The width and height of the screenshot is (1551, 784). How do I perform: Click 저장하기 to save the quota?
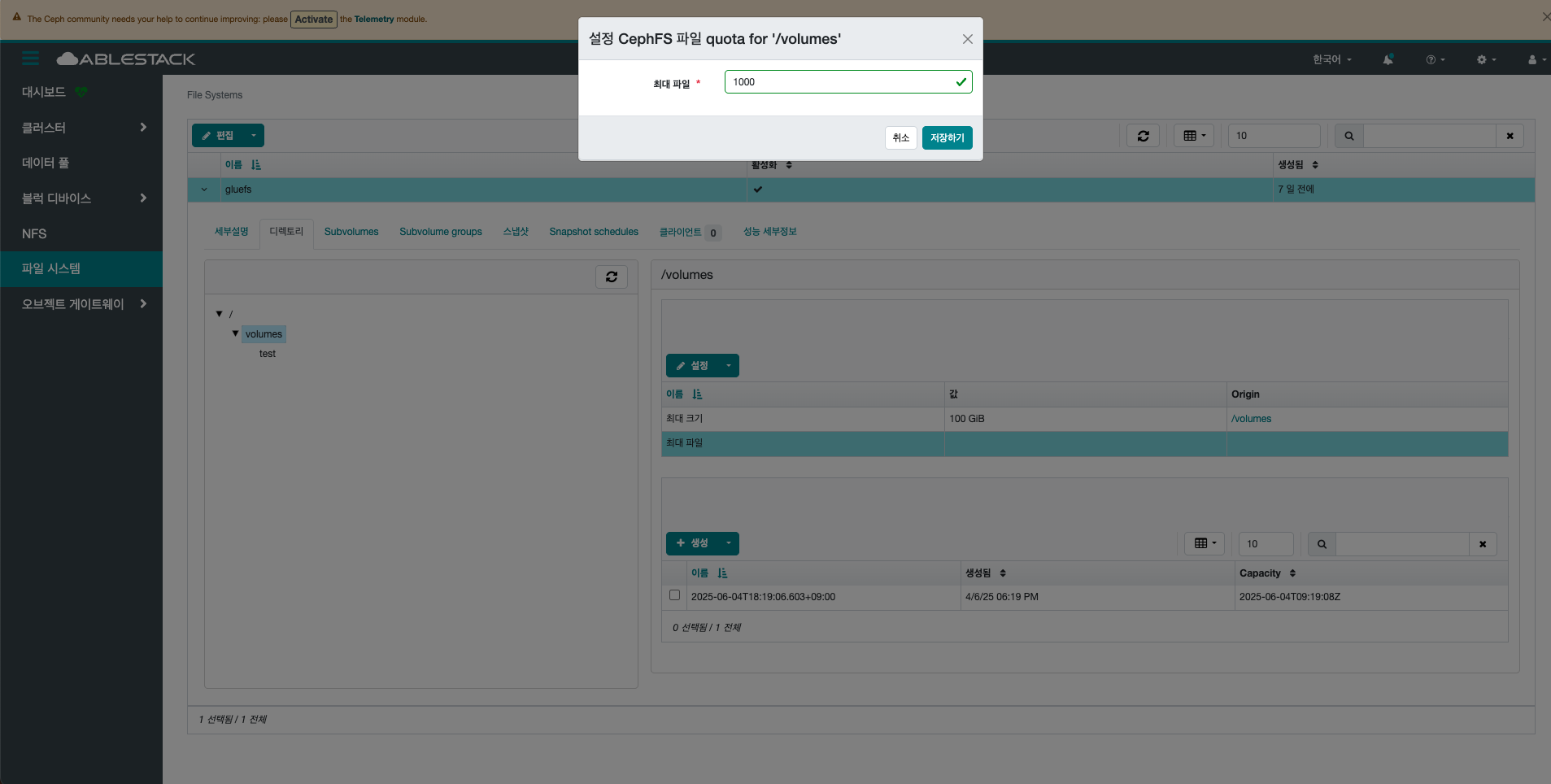(947, 138)
